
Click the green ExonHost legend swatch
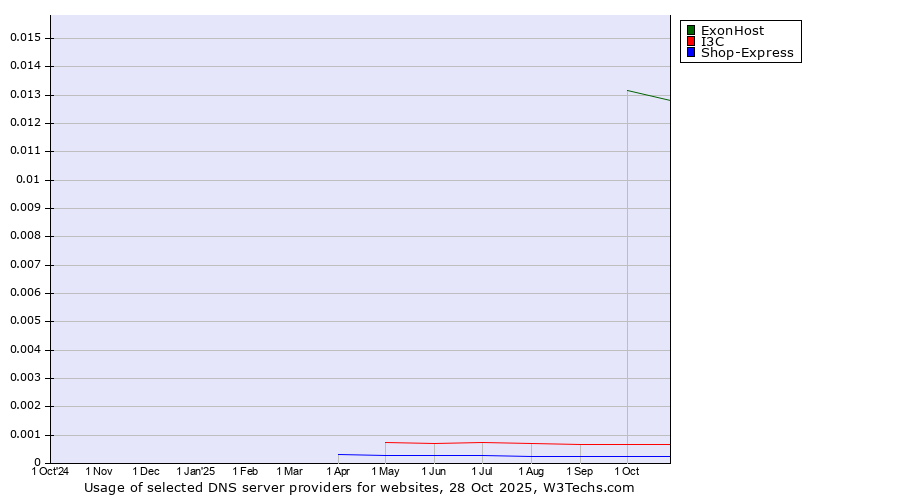[x=690, y=30]
